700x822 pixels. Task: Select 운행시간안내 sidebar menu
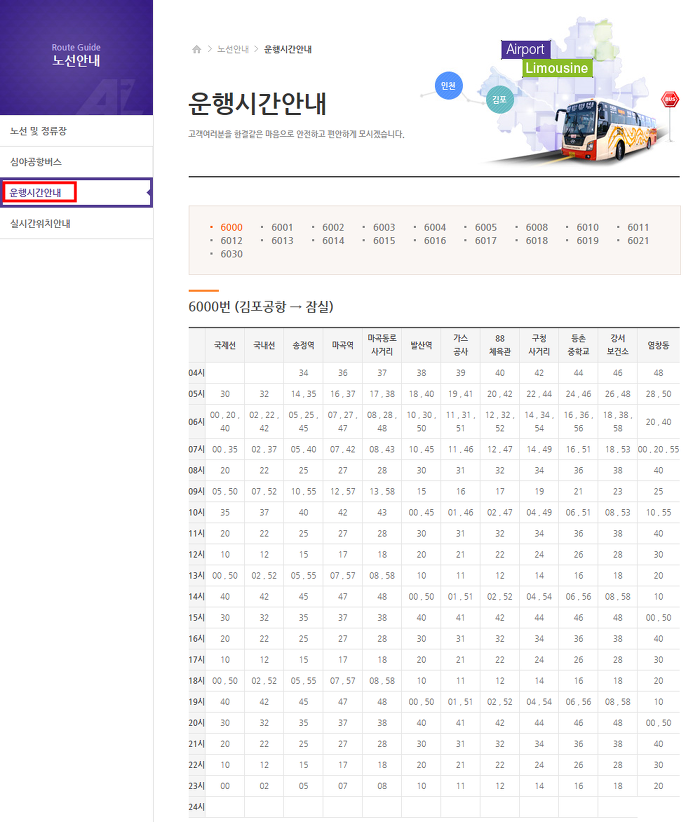coord(76,192)
